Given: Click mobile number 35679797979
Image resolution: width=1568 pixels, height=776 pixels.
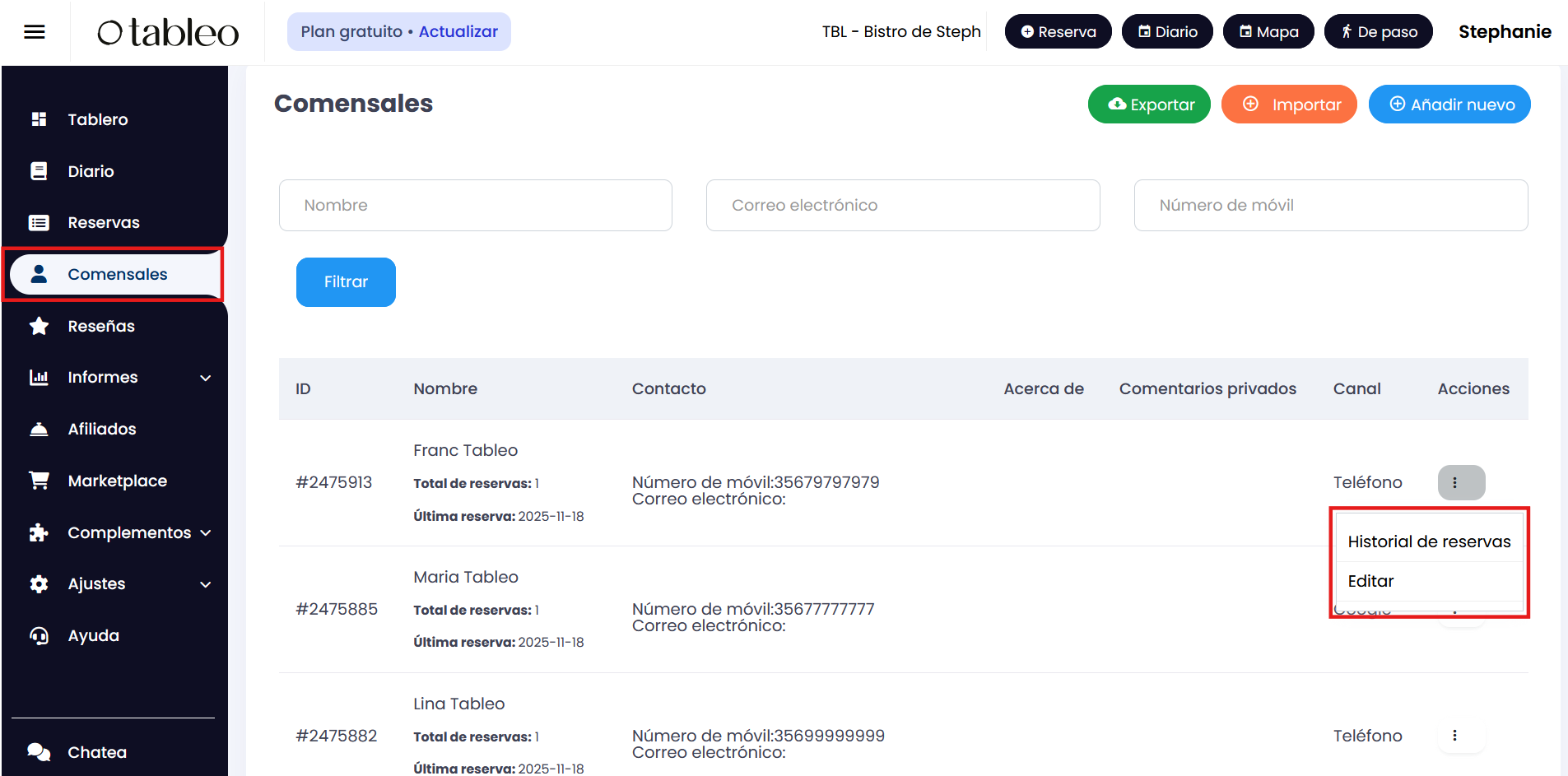Looking at the screenshot, I should [826, 482].
